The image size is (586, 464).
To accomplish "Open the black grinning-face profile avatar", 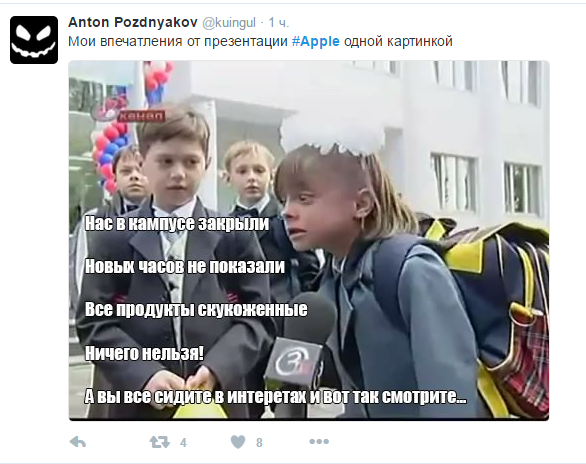I will [34, 40].
